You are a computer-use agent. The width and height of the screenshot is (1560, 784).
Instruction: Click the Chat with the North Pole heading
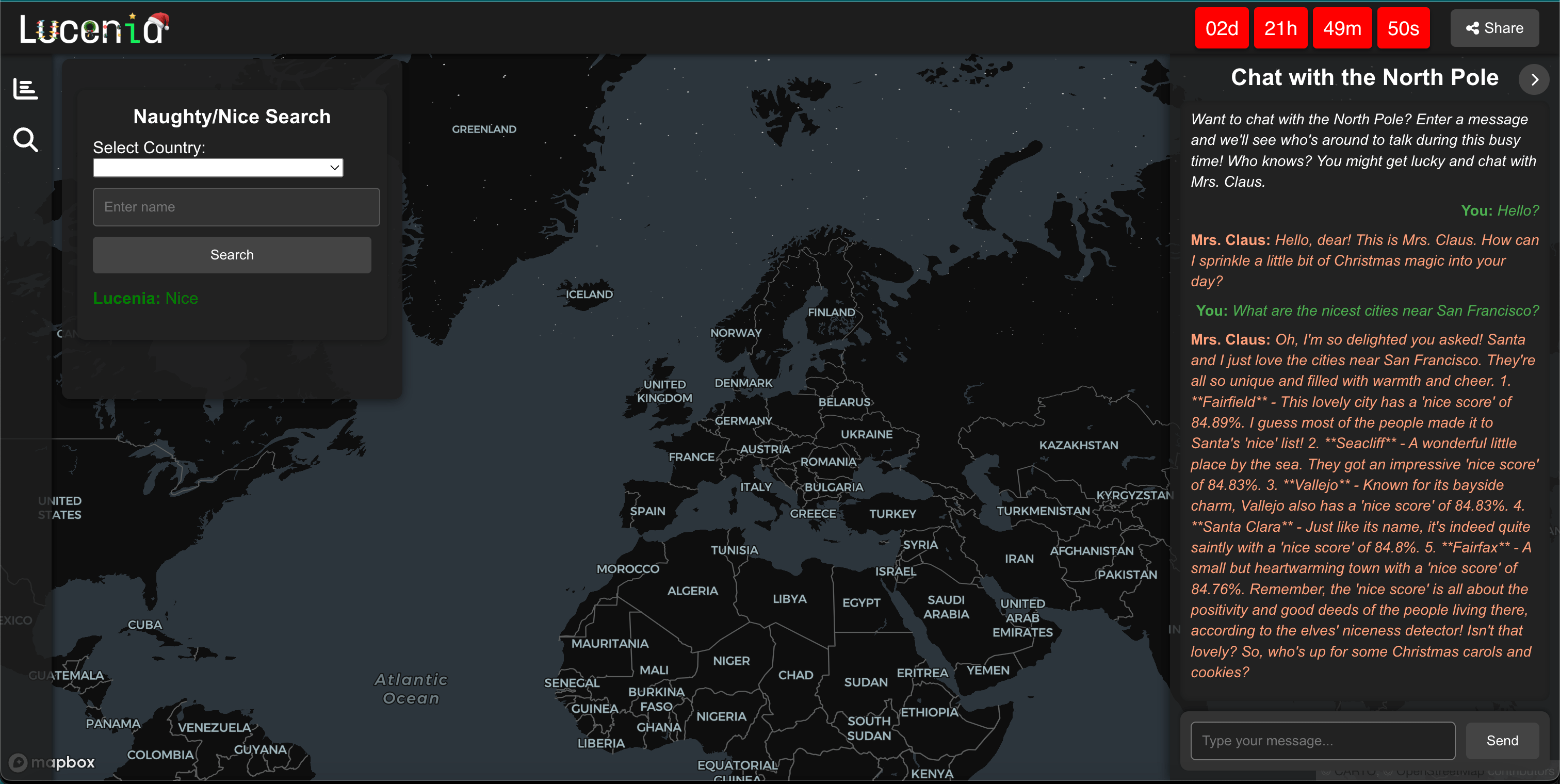[1364, 78]
